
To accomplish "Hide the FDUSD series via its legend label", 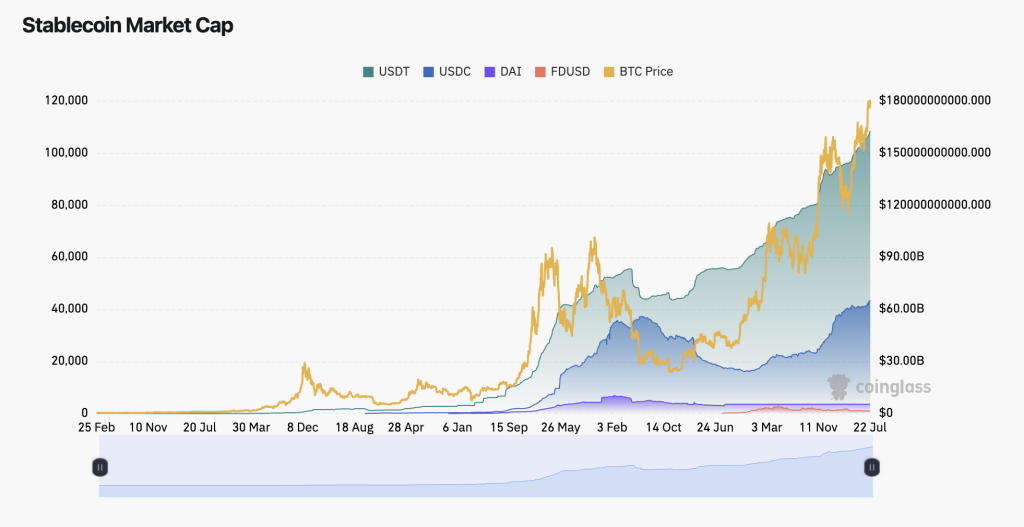I will 570,72.
